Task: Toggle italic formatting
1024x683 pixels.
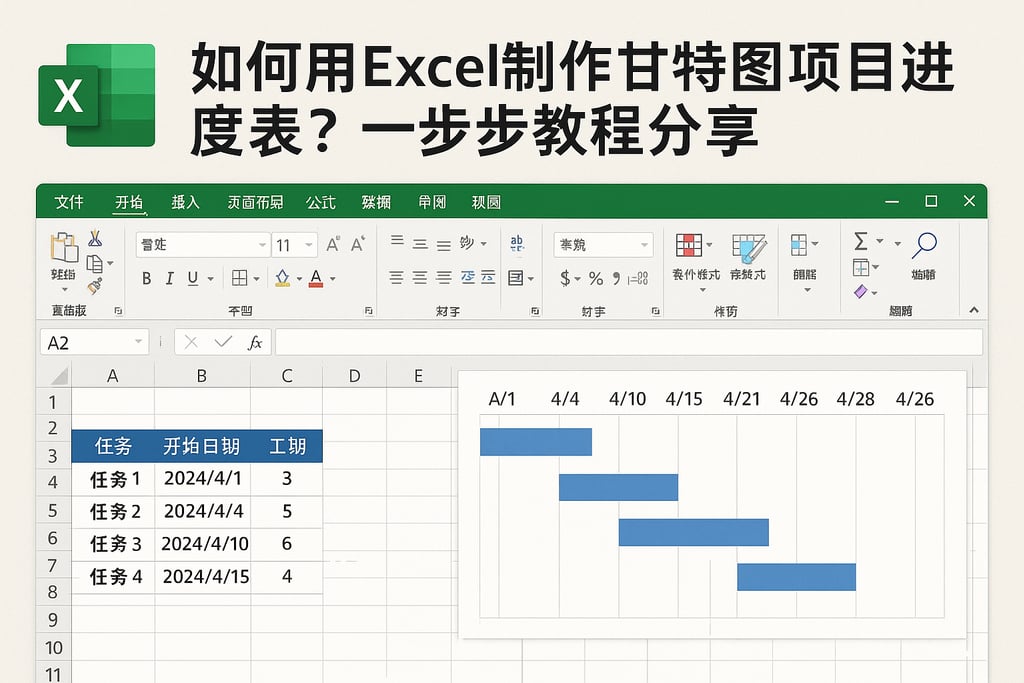Action: click(170, 278)
